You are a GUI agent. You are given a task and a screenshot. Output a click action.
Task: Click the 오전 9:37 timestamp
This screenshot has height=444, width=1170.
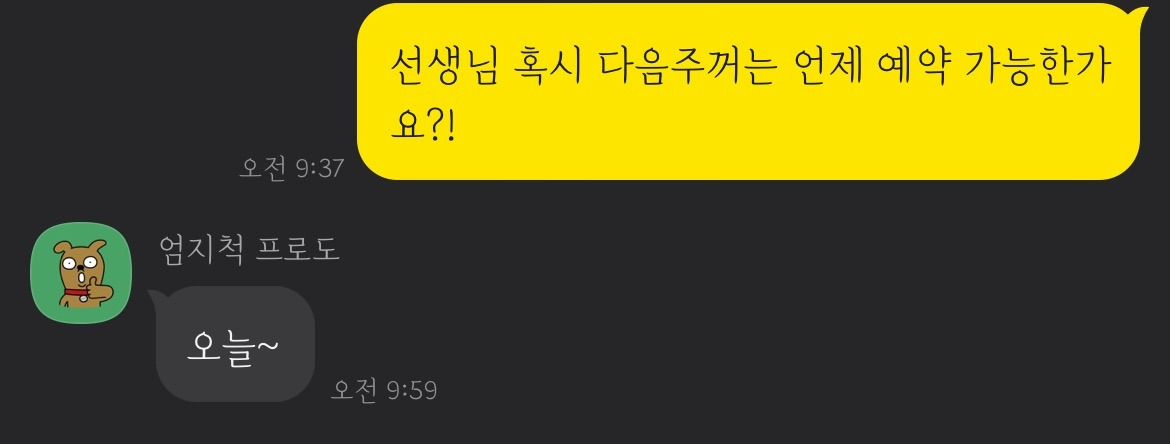[x=292, y=168]
